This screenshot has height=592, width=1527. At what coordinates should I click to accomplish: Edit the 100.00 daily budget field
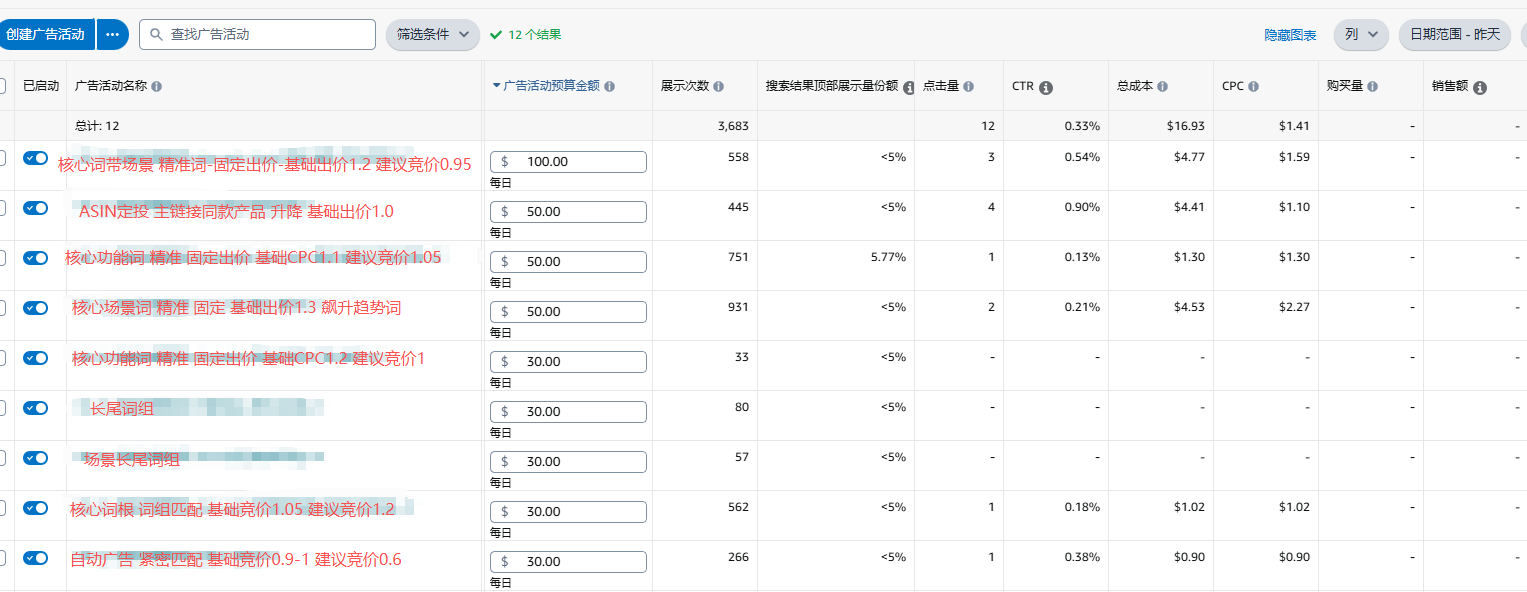click(x=568, y=162)
